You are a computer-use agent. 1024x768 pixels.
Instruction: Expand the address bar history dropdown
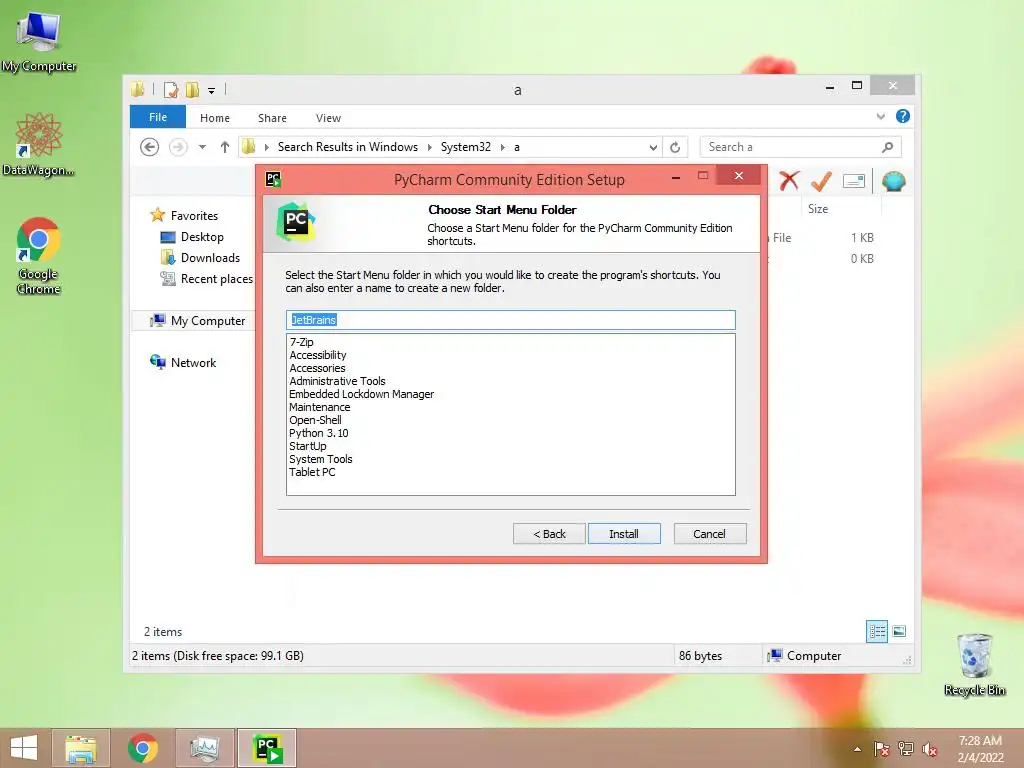(653, 148)
